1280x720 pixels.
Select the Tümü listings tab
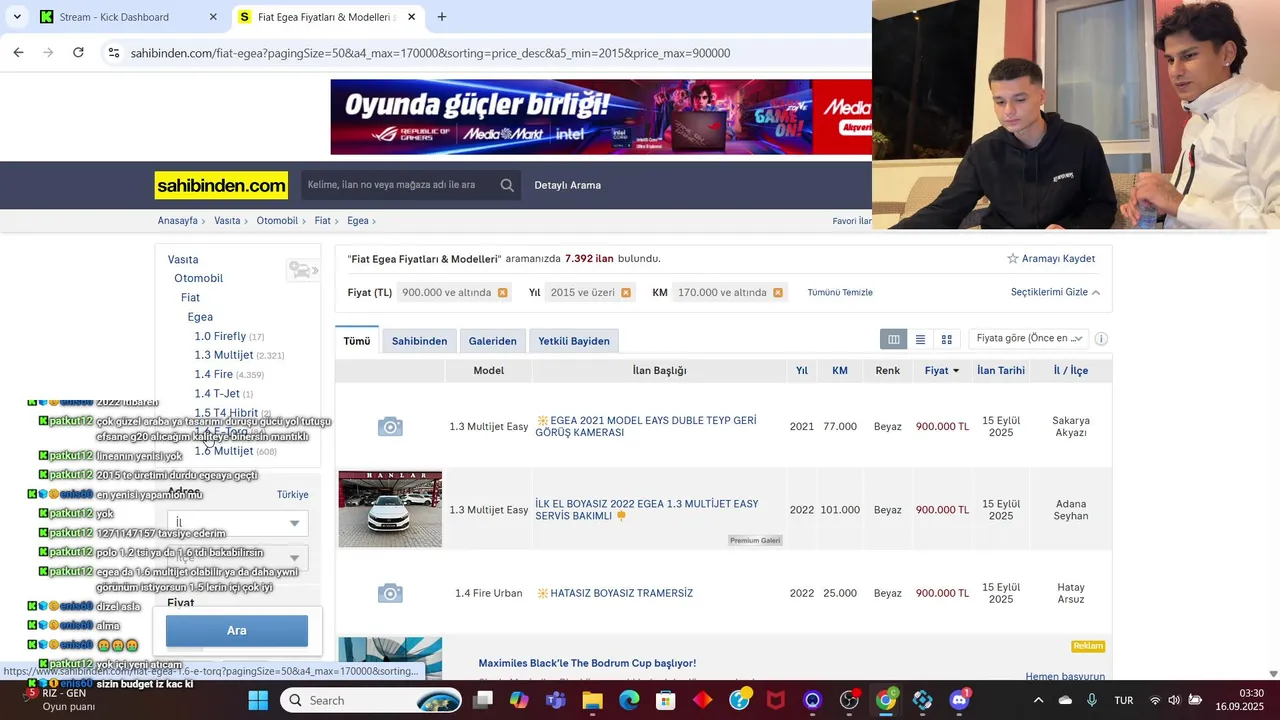[357, 341]
